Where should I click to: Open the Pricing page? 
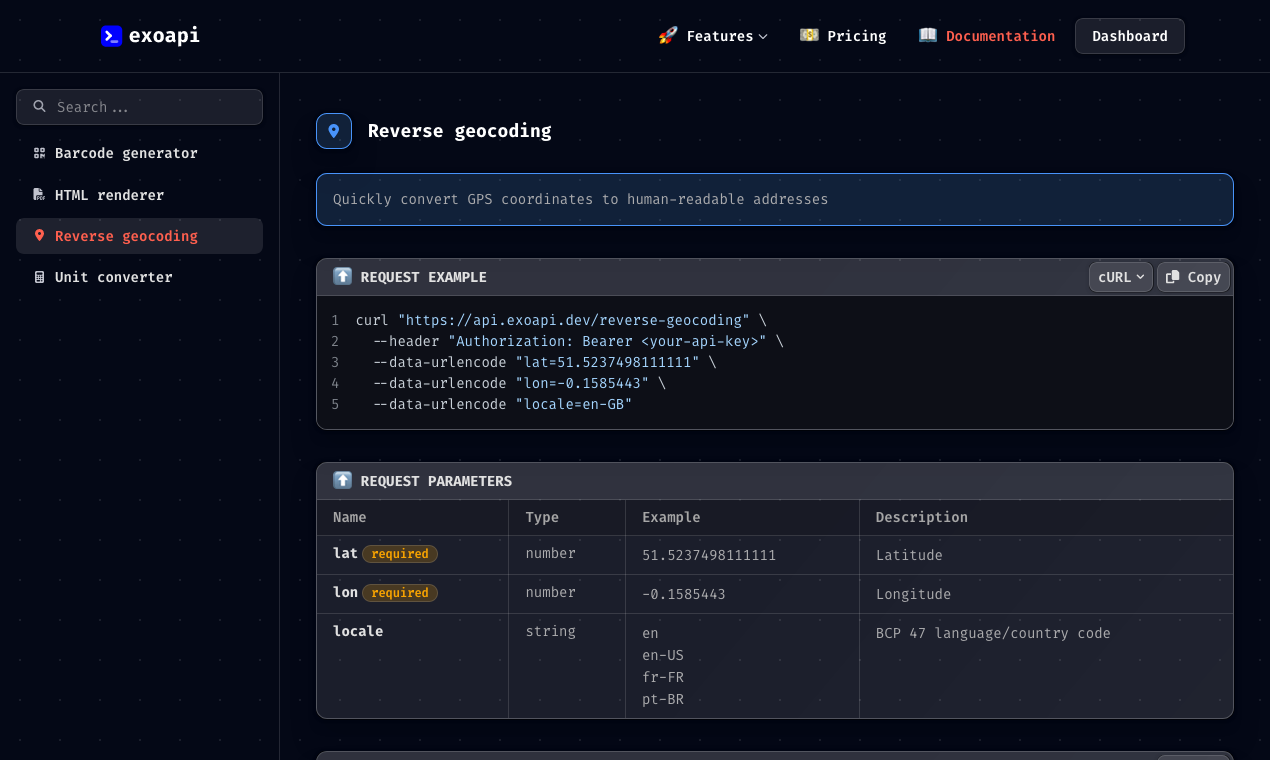(x=843, y=36)
